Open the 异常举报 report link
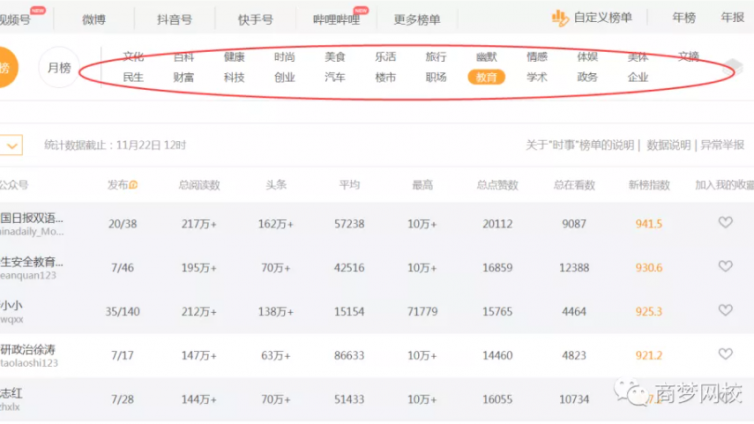This screenshot has height=424, width=754. pos(723,145)
